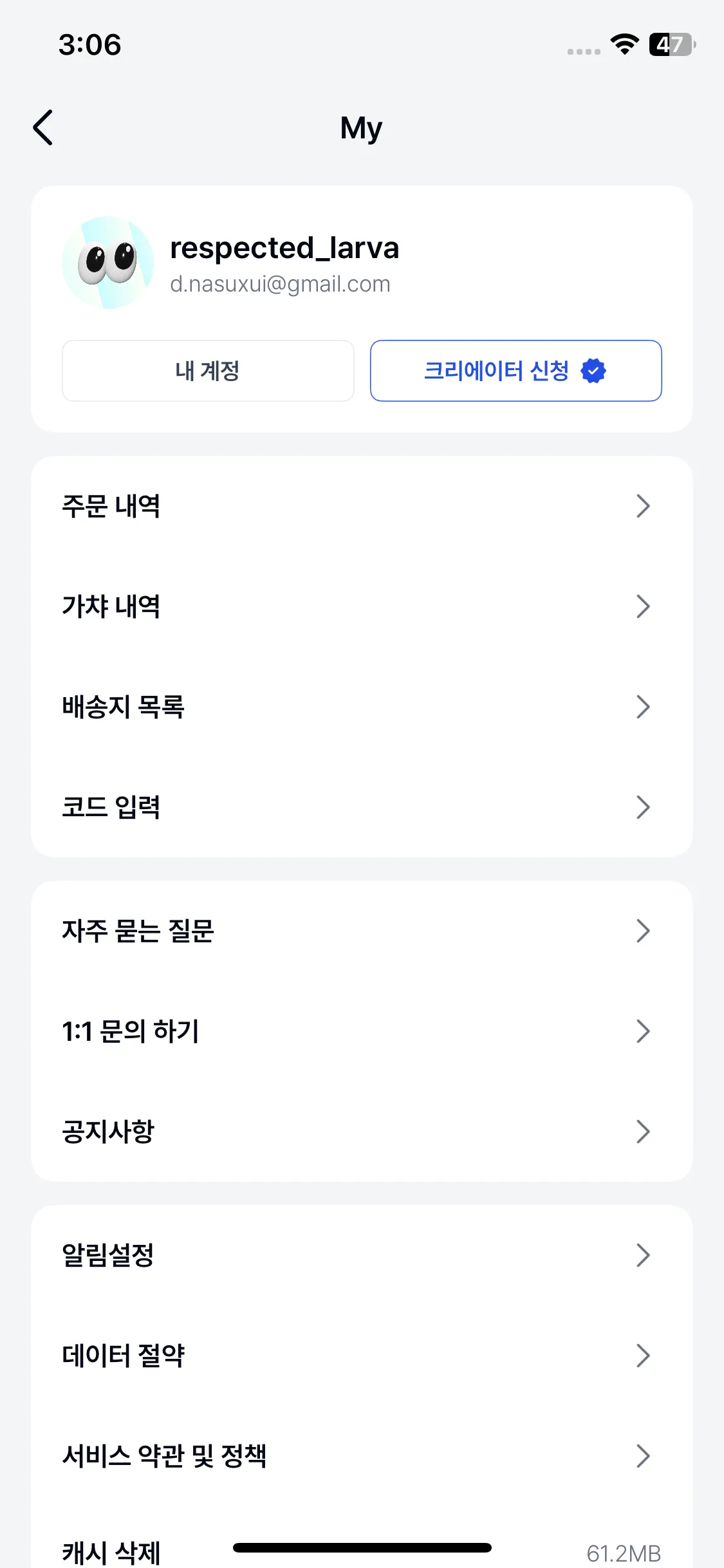Open 알림설정 notification settings

coord(362,1255)
